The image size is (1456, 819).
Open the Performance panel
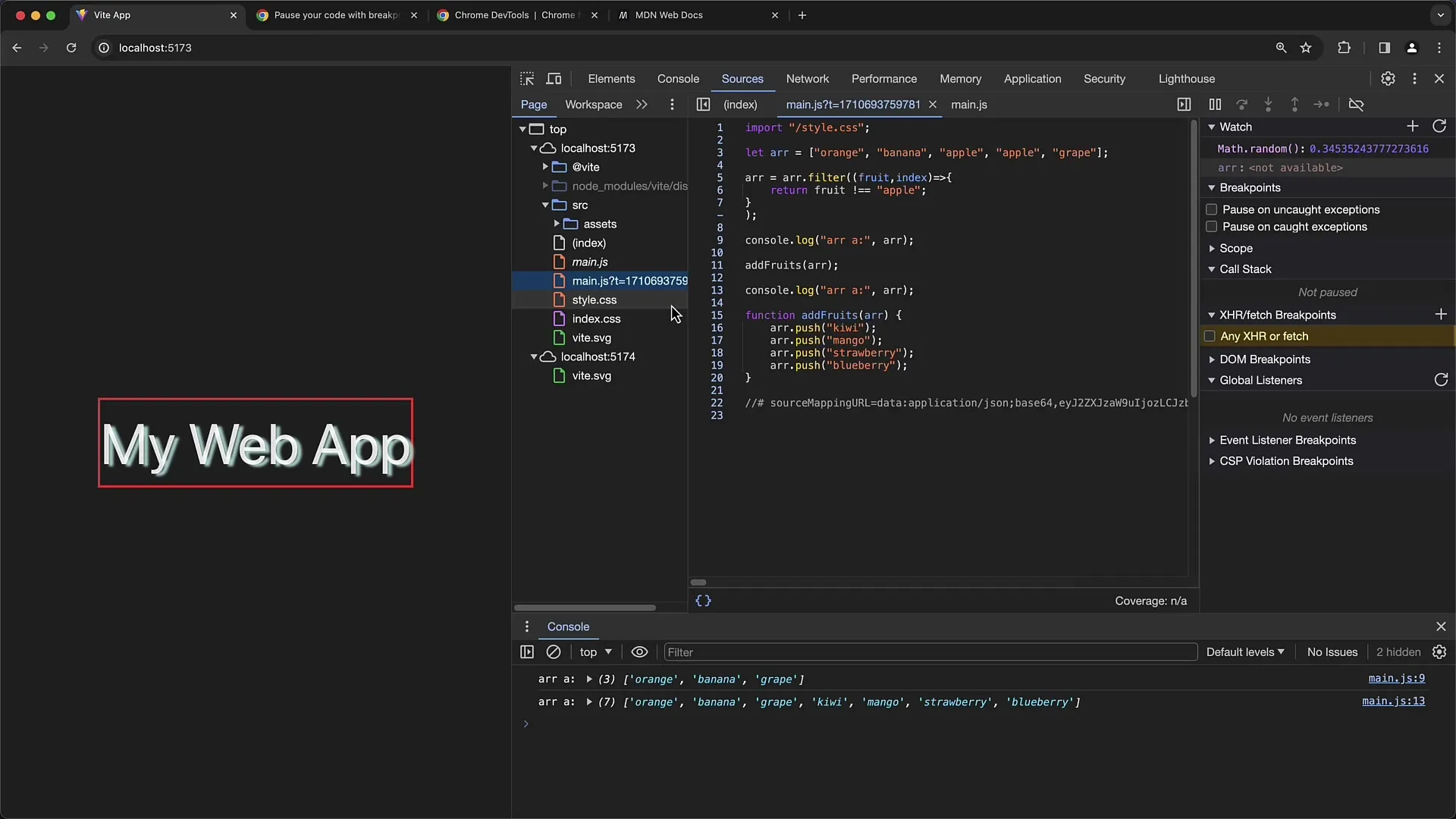pyautogui.click(x=883, y=79)
